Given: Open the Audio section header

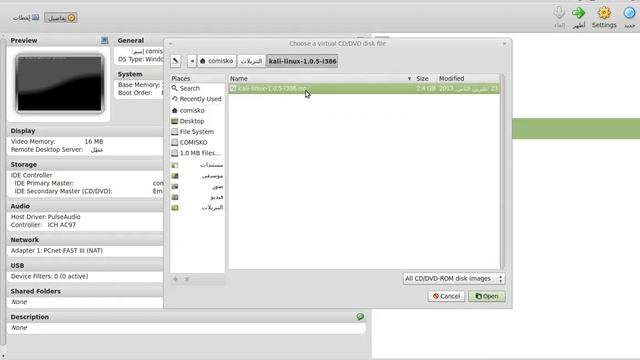Looking at the screenshot, I should (20, 207).
